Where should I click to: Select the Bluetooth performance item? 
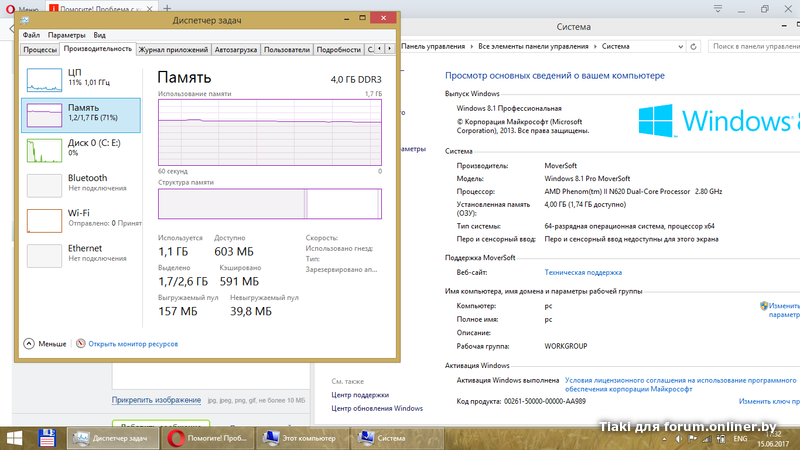coord(81,185)
